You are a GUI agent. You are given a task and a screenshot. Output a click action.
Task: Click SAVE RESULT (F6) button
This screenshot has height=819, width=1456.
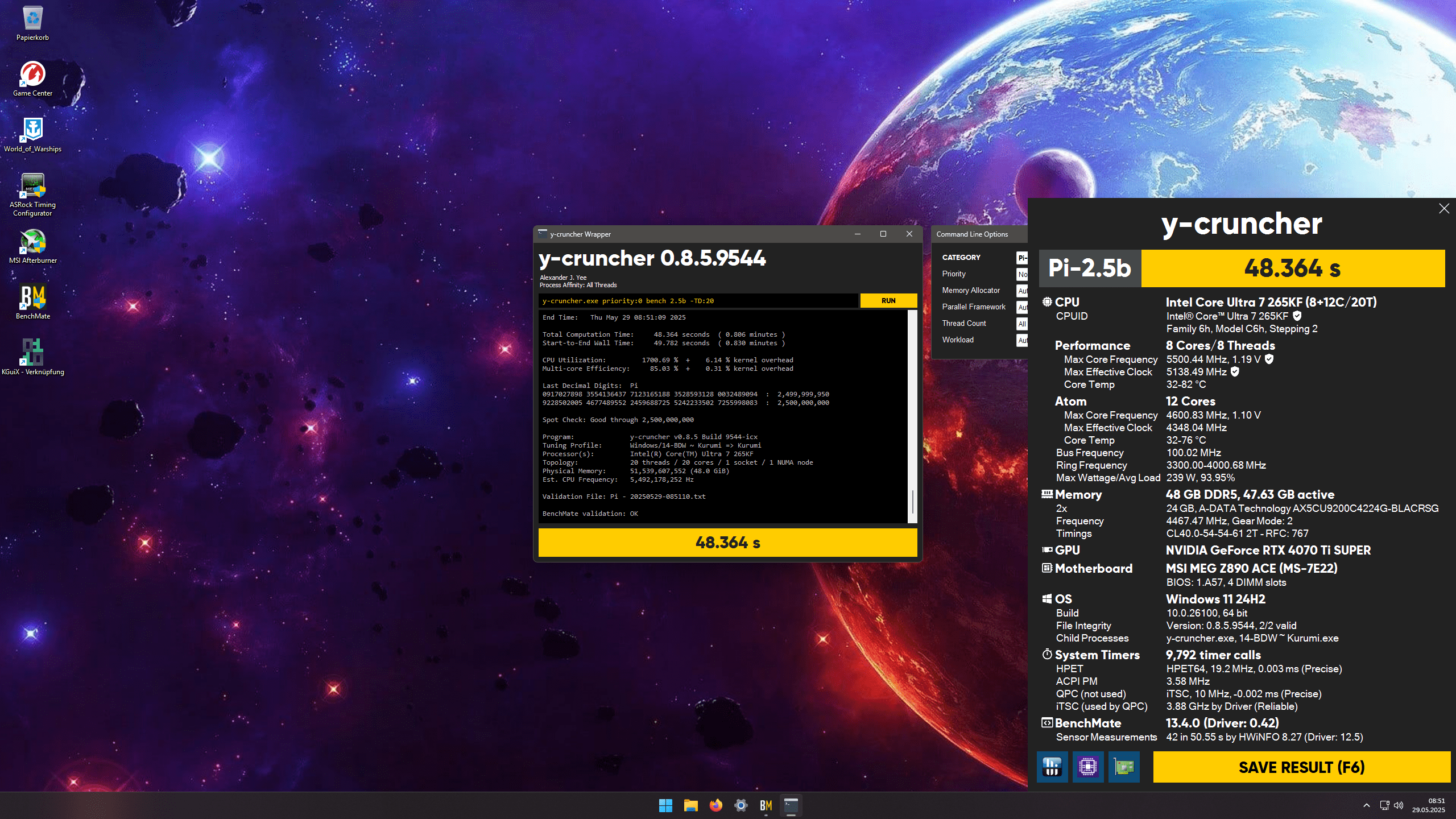coord(1301,767)
